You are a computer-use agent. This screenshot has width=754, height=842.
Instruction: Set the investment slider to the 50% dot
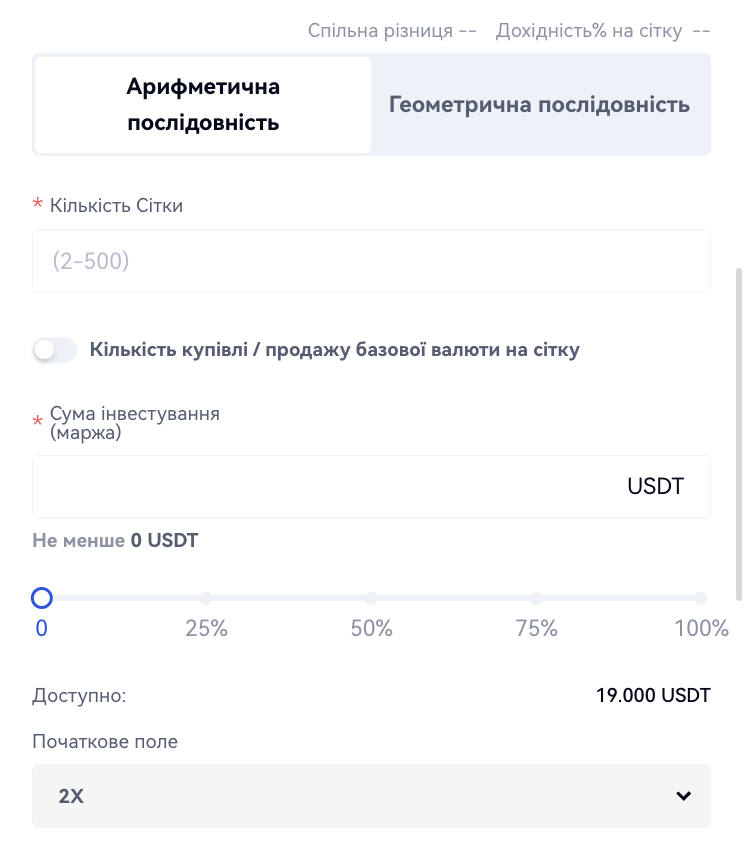click(x=371, y=598)
